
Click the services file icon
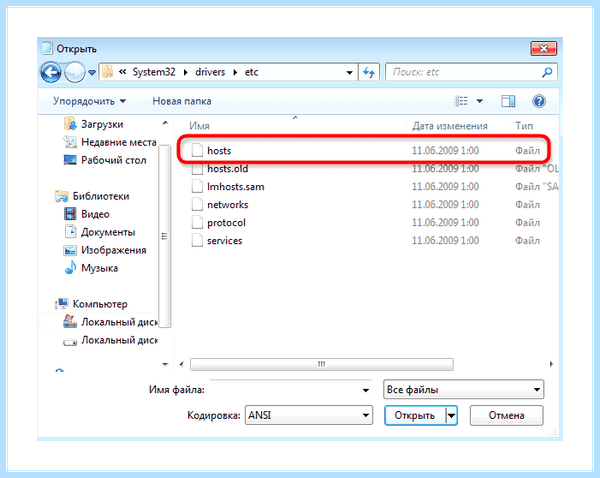pyautogui.click(x=197, y=240)
